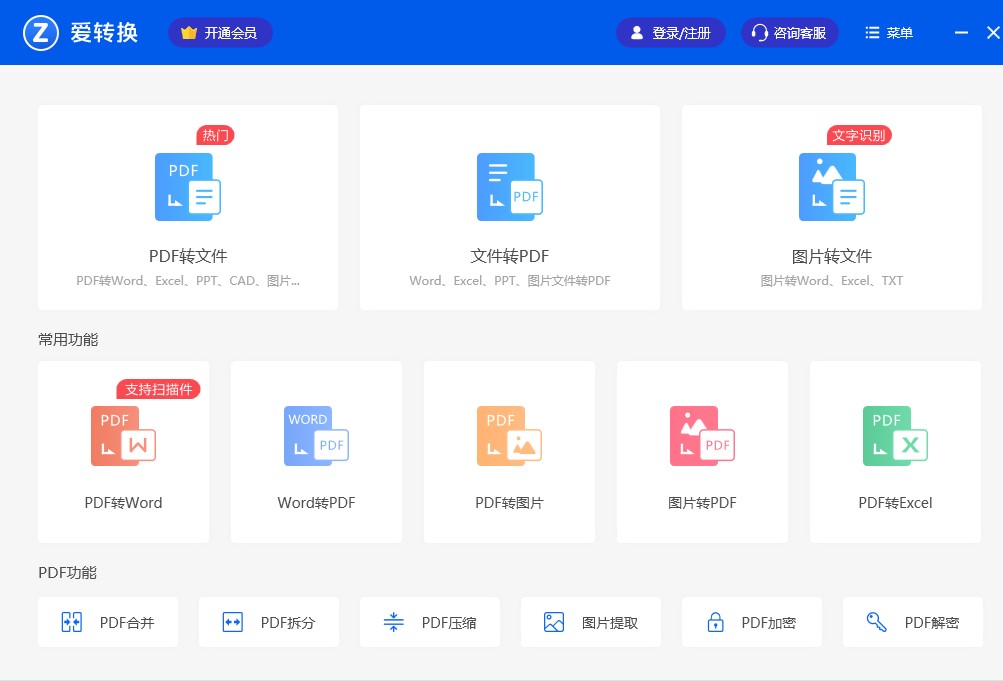The height and width of the screenshot is (681, 1003).
Task: Open the PDF转图片 icon
Action: [x=509, y=435]
